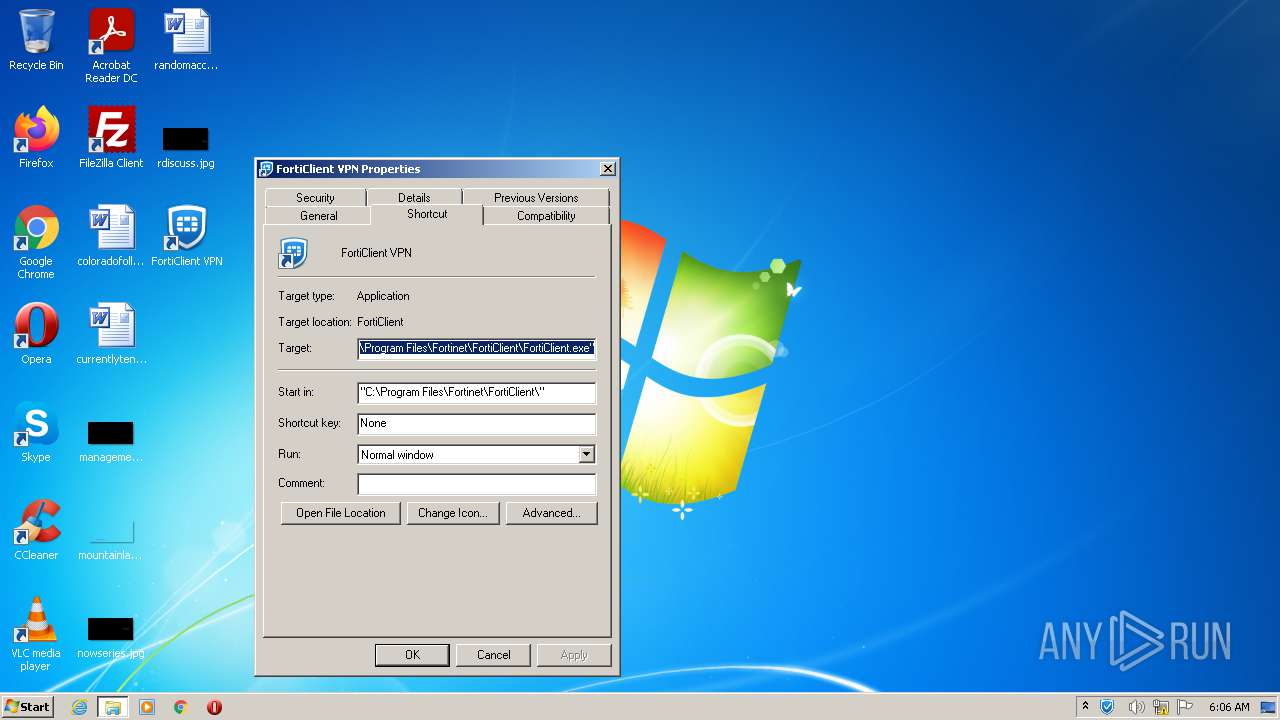Open the Start menu

tap(27, 707)
